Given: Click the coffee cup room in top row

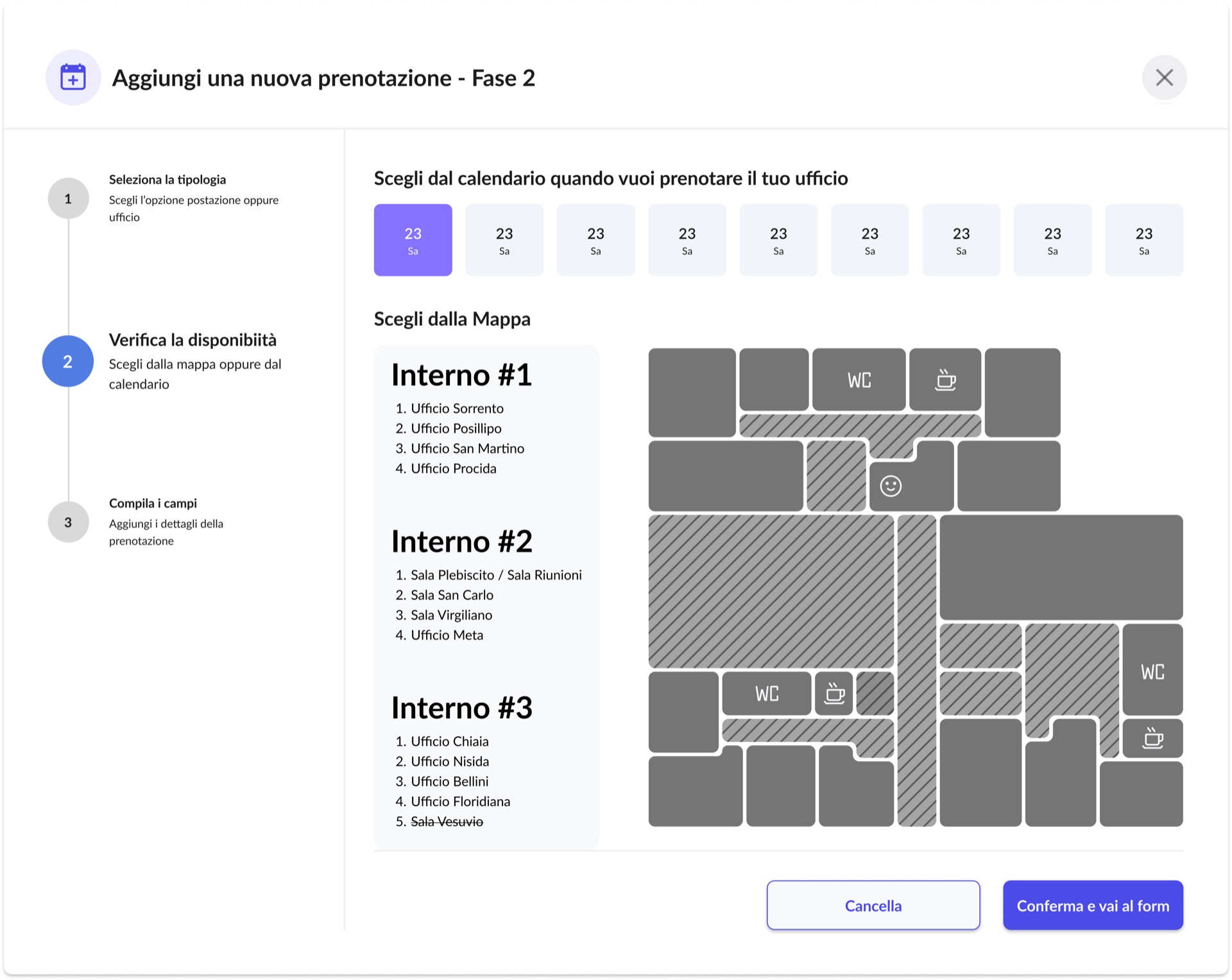Looking at the screenshot, I should point(945,380).
